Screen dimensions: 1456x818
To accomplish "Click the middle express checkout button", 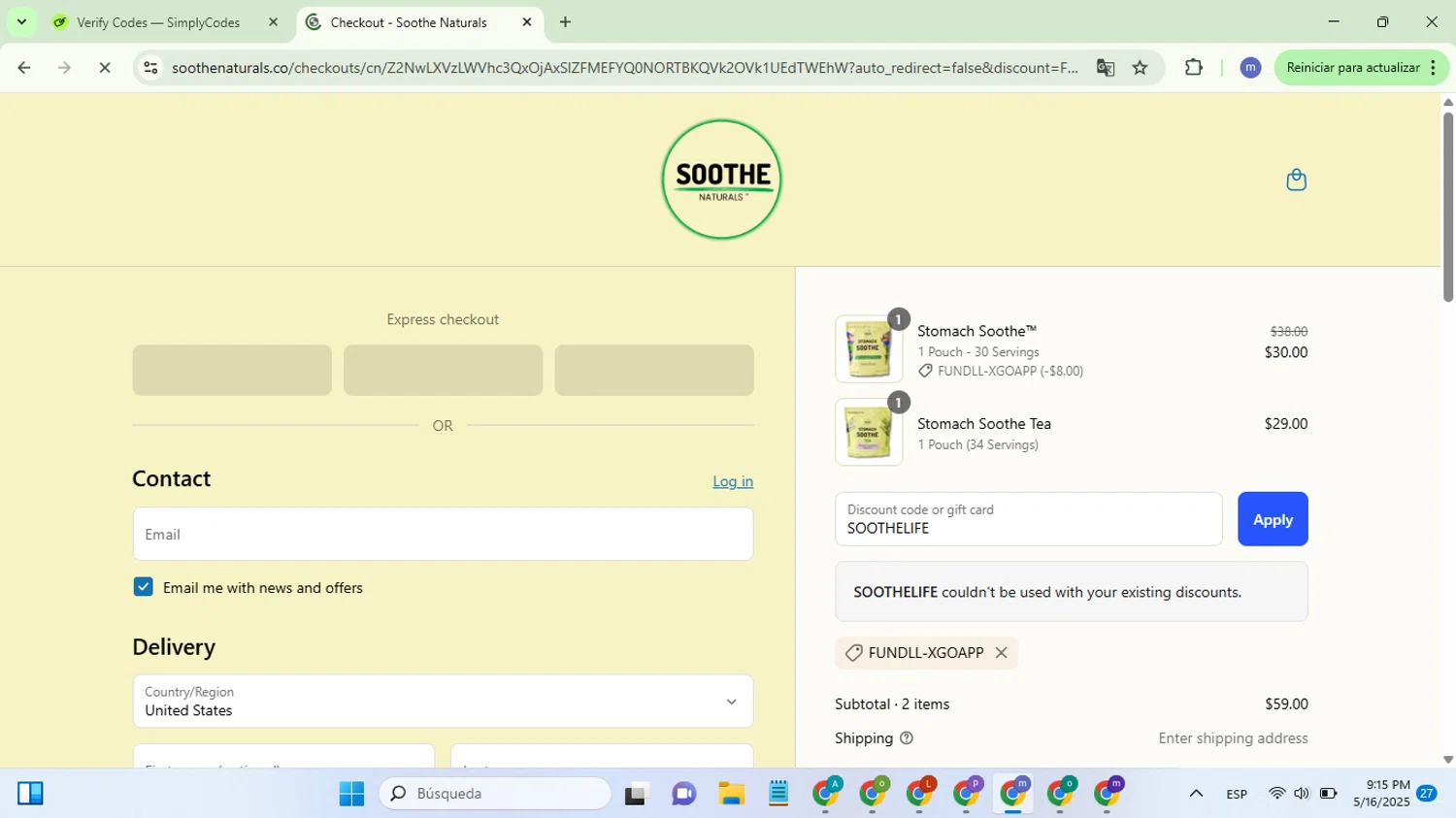I will [x=443, y=370].
